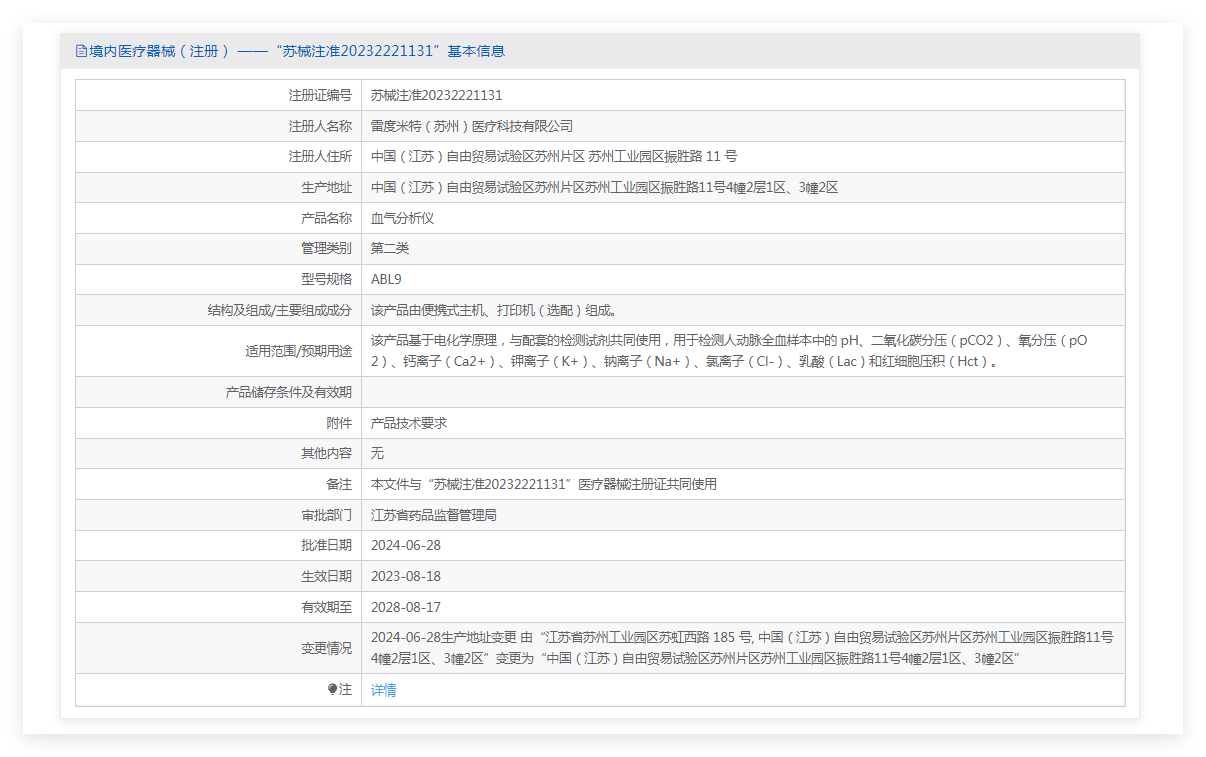Image resolution: width=1206 pixels, height=757 pixels.
Task: Click the 产品储存条件及有效期 label
Action: 289,392
